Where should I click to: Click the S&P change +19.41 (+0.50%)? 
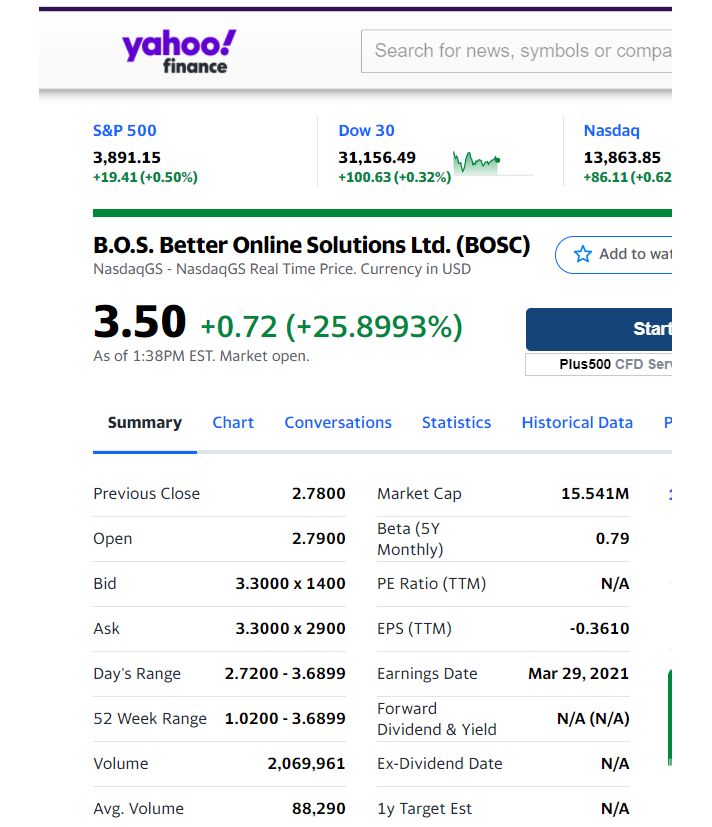tap(146, 177)
